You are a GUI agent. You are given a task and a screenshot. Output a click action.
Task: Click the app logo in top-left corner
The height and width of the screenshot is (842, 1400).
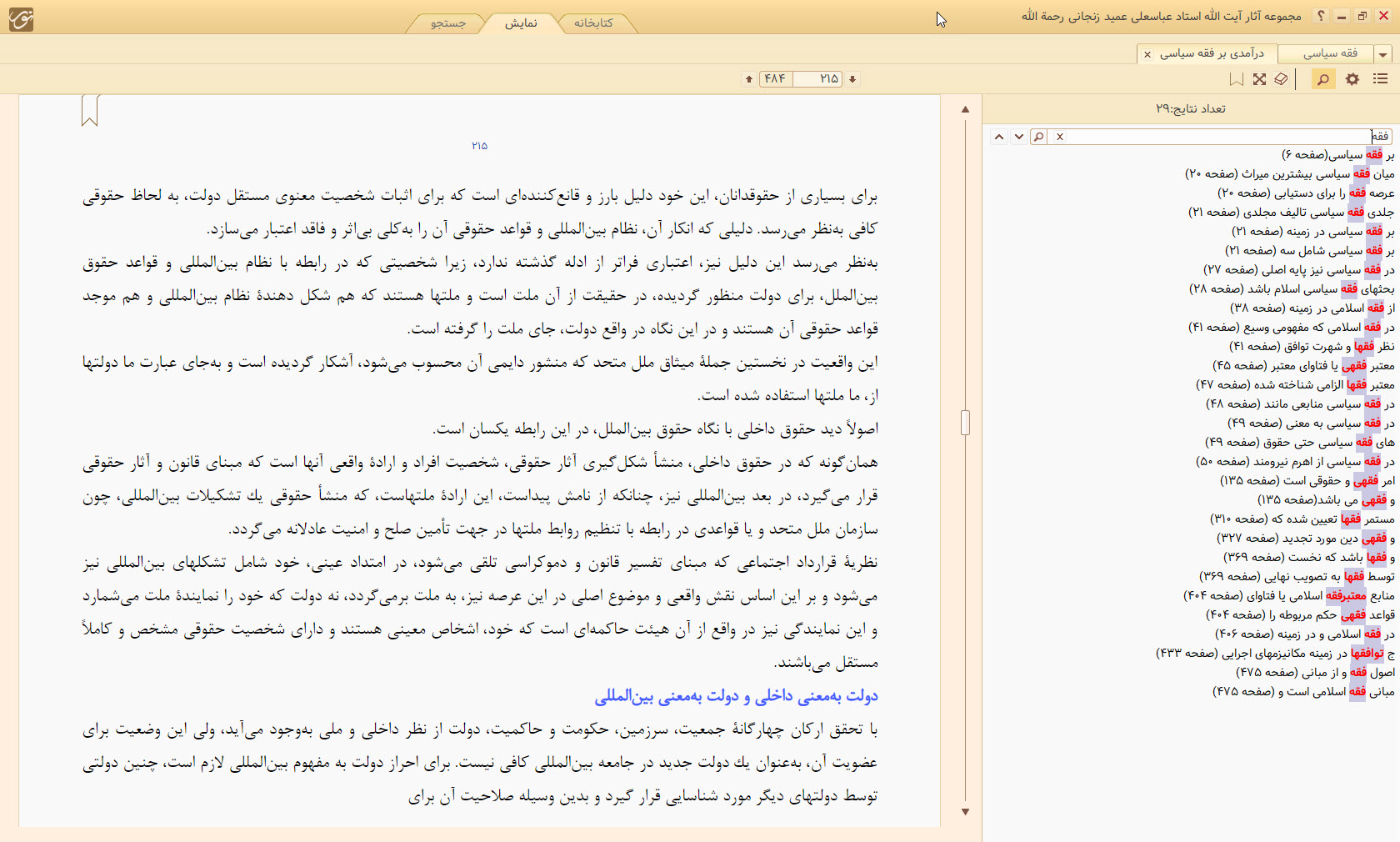tap(20, 18)
